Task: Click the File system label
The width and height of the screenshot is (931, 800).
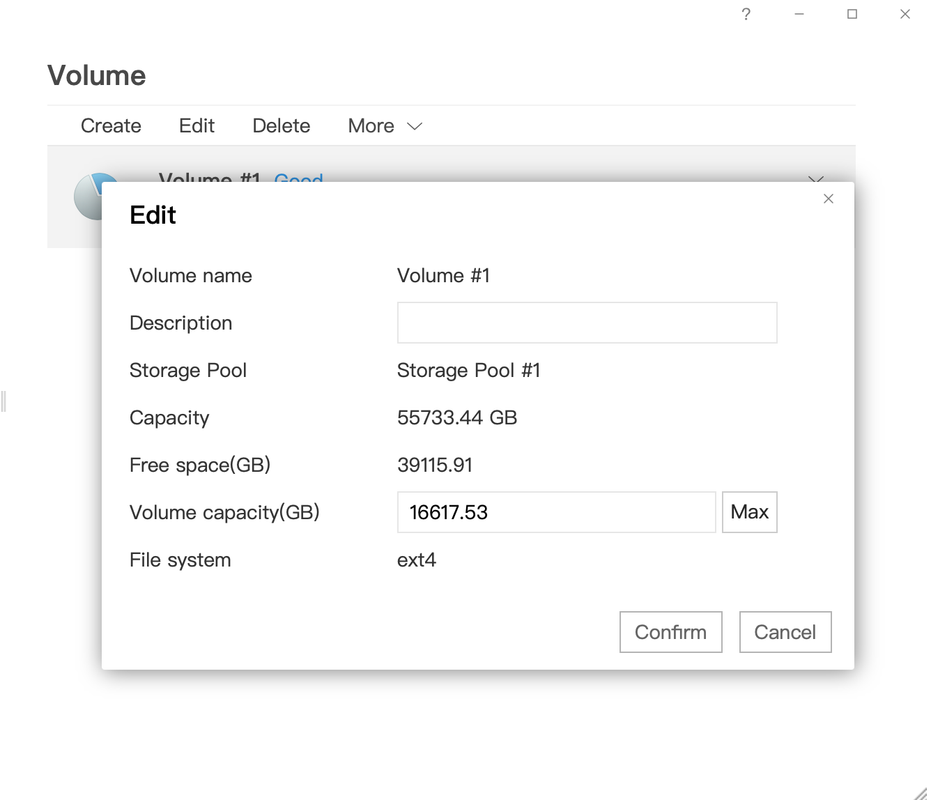Action: pos(180,560)
